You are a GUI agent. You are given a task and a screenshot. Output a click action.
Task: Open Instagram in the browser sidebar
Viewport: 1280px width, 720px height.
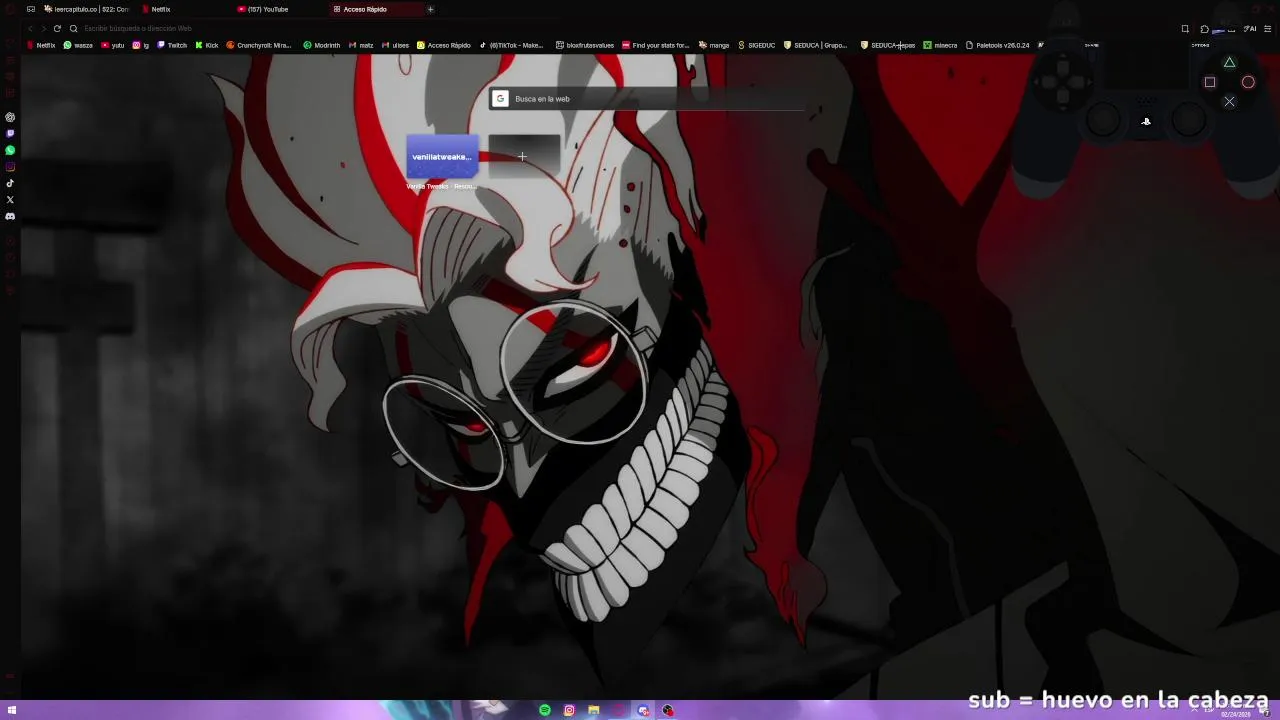click(x=10, y=167)
